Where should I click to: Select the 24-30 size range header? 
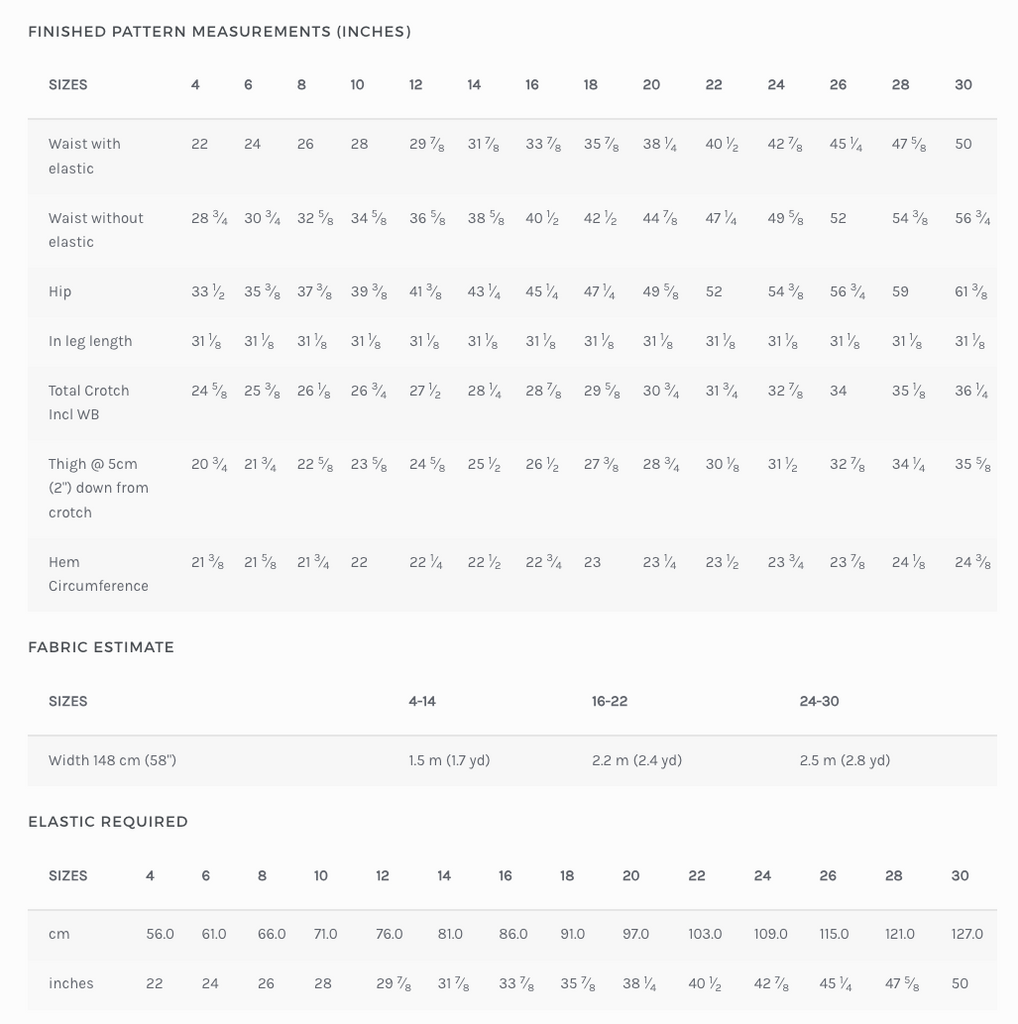[819, 702]
